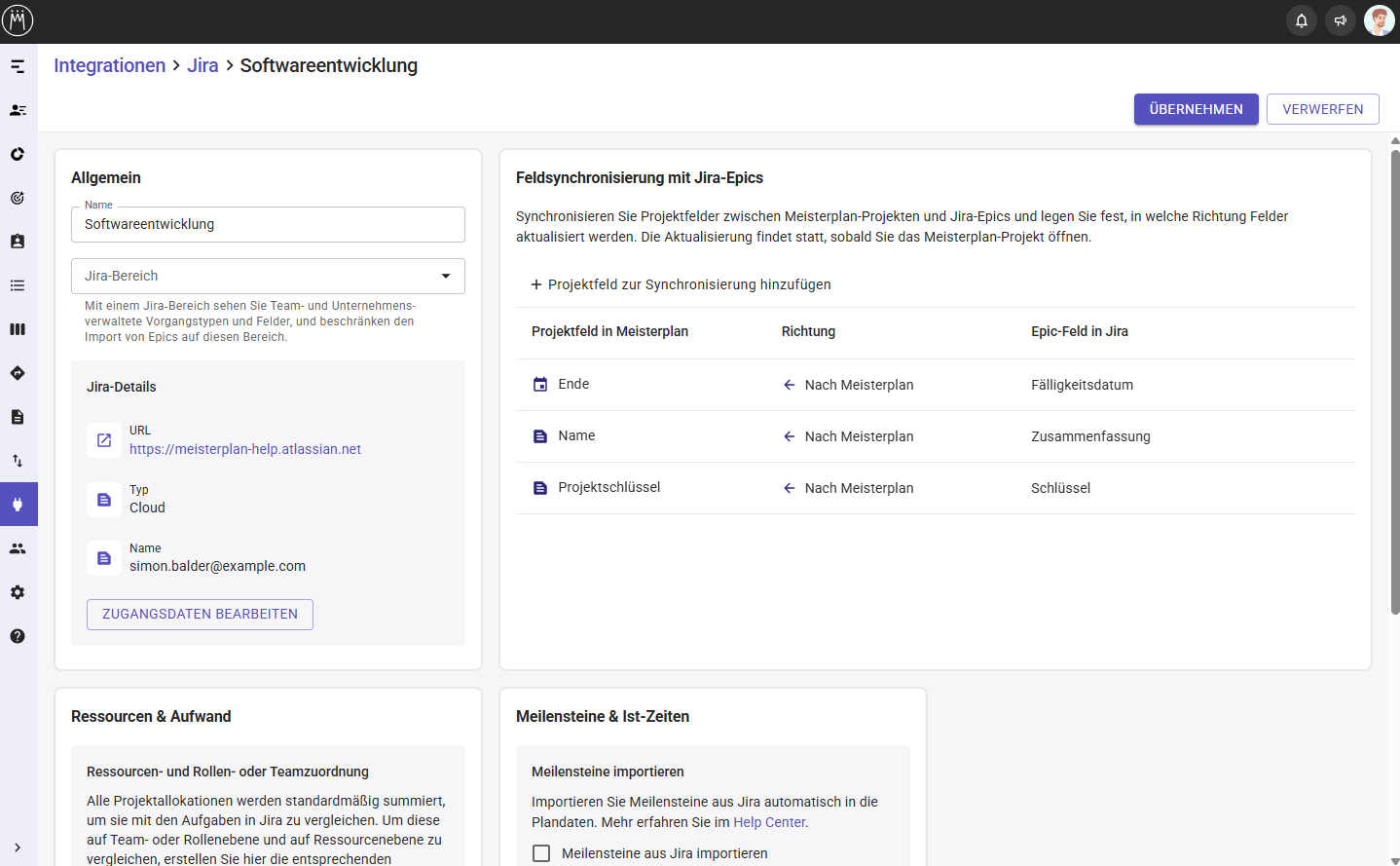
Task: Click the Meilensteine importieren heading
Action: pos(608,772)
